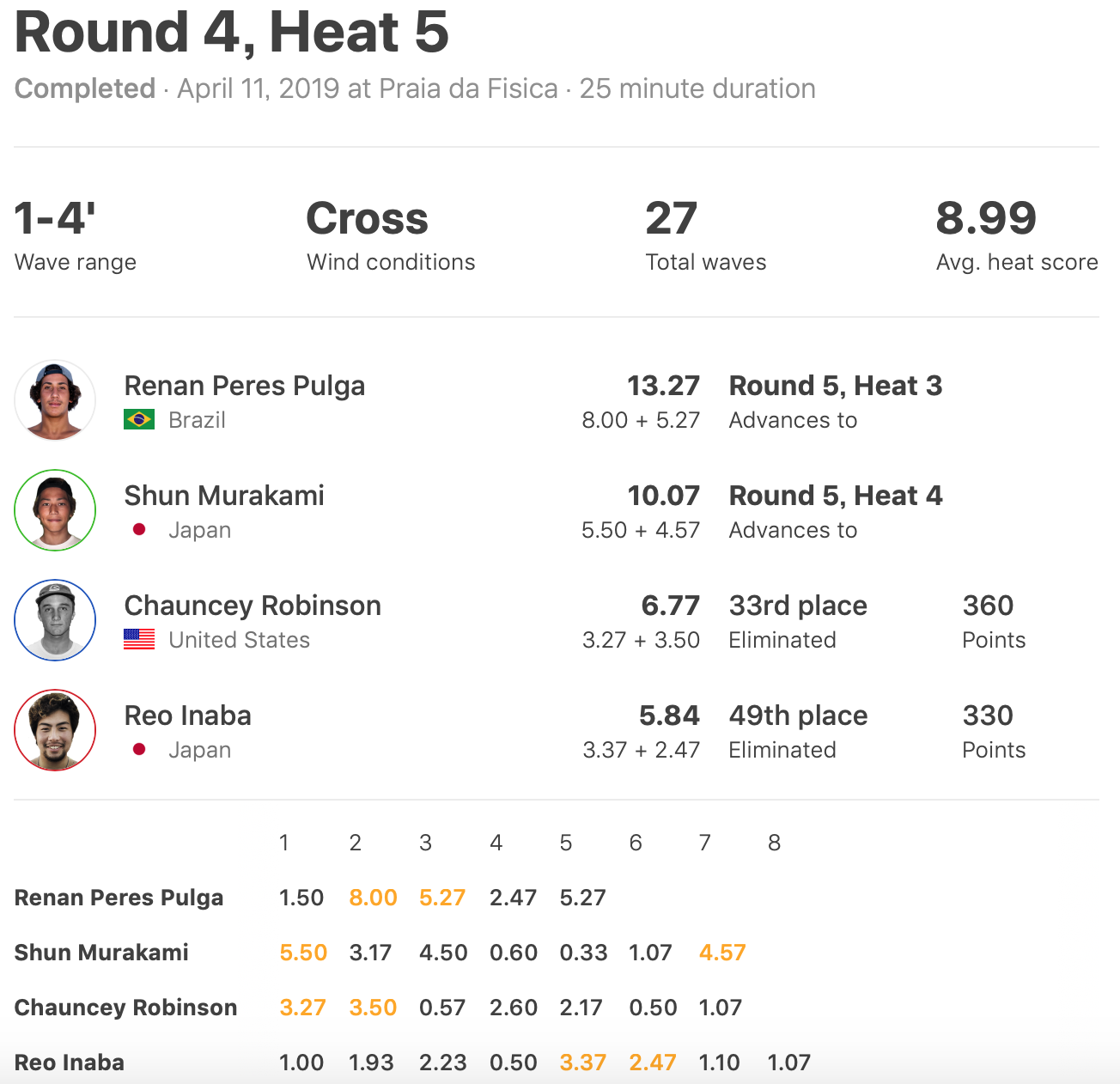The height and width of the screenshot is (1084, 1120).
Task: Click Renan Peres Pulga's 13.27 heat total
Action: pos(663,386)
